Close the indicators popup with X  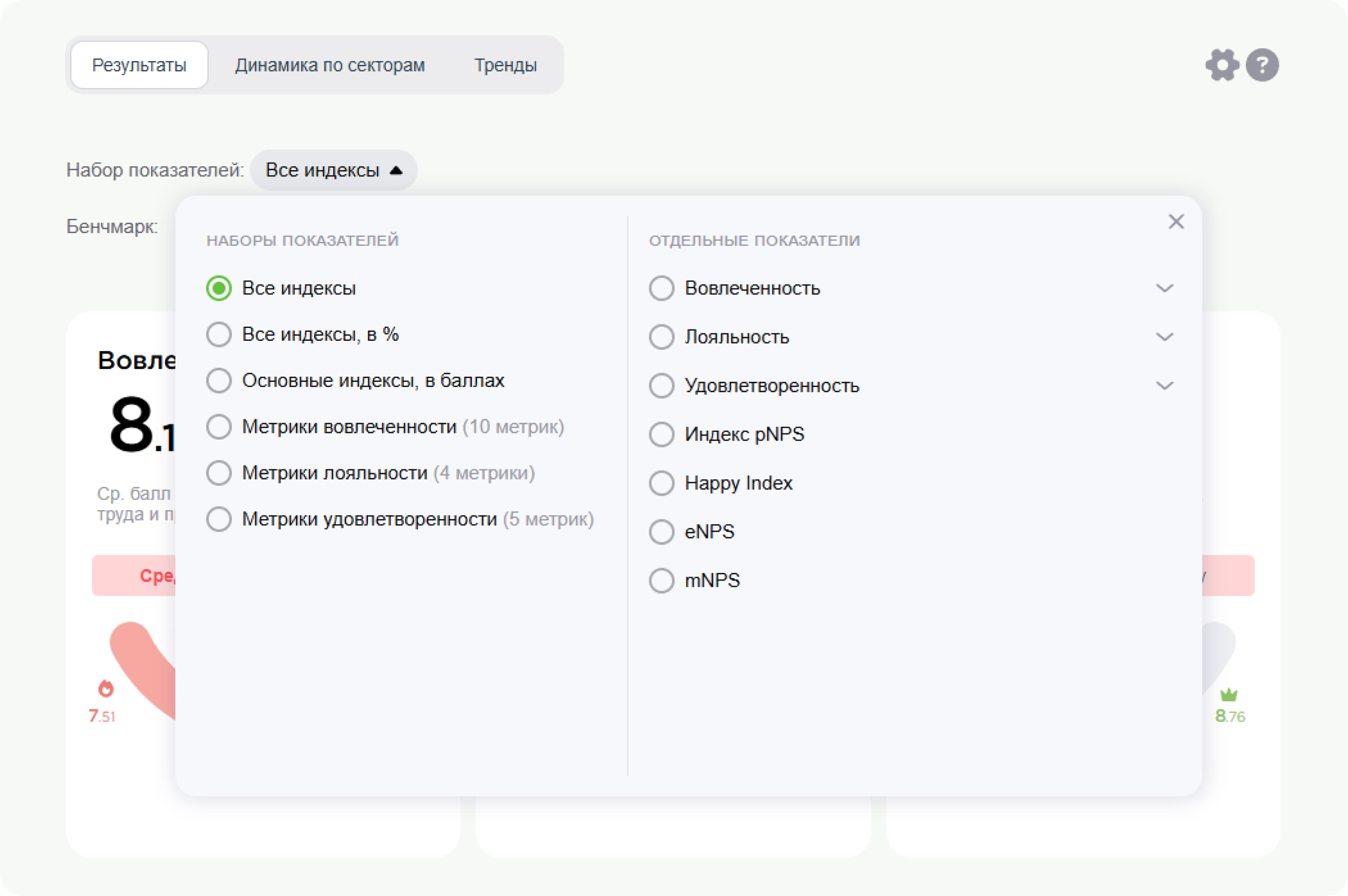click(1176, 222)
